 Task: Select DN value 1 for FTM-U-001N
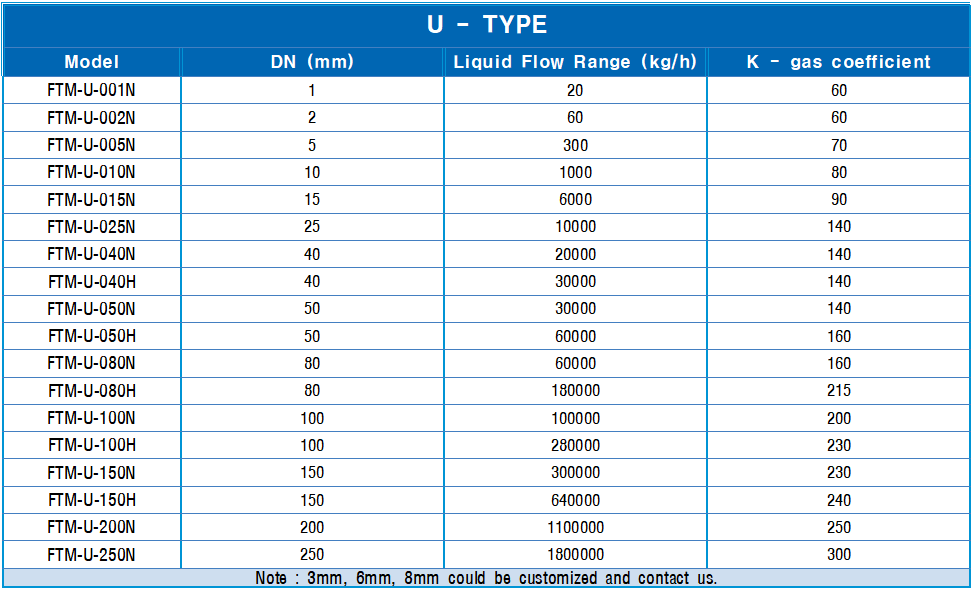click(312, 91)
